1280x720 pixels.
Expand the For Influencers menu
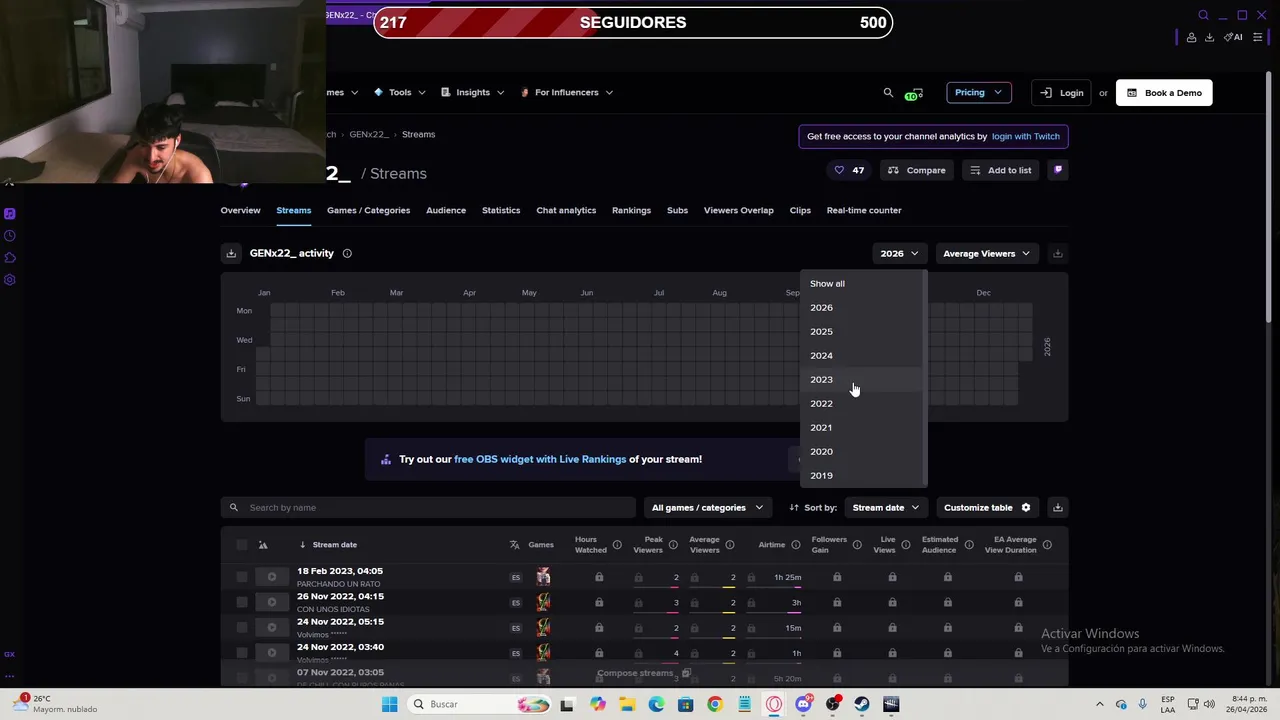[x=567, y=92]
